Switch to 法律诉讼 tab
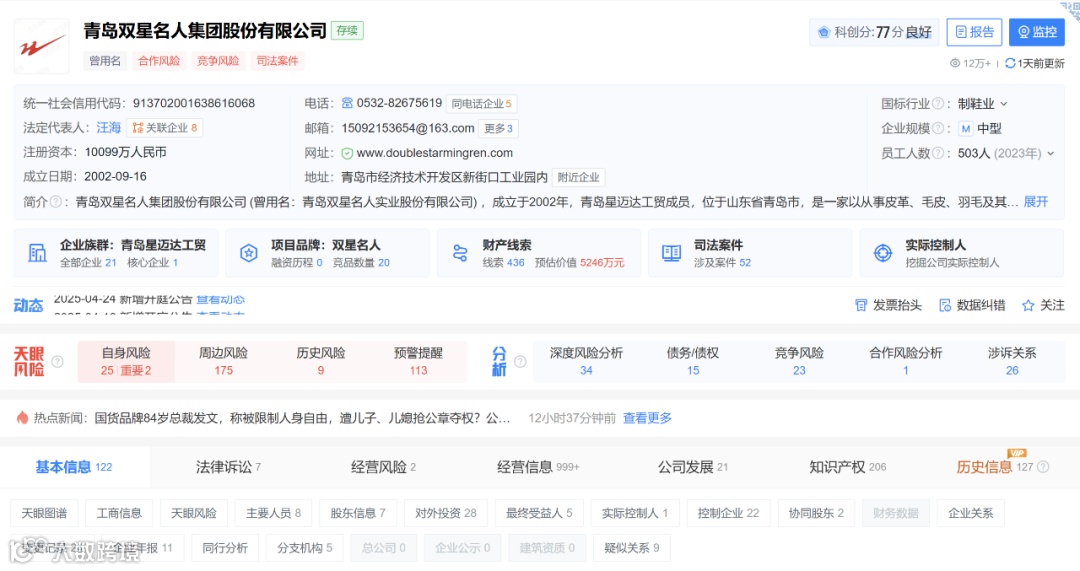1080x571 pixels. 228,467
